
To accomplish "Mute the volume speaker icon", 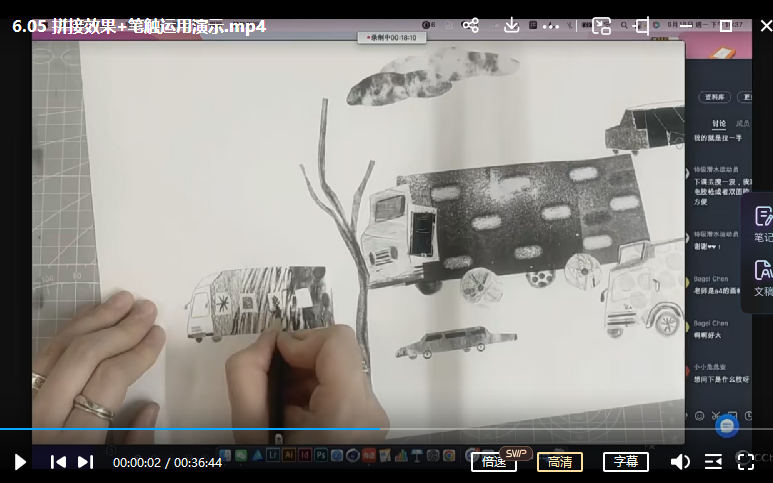I will [x=680, y=462].
